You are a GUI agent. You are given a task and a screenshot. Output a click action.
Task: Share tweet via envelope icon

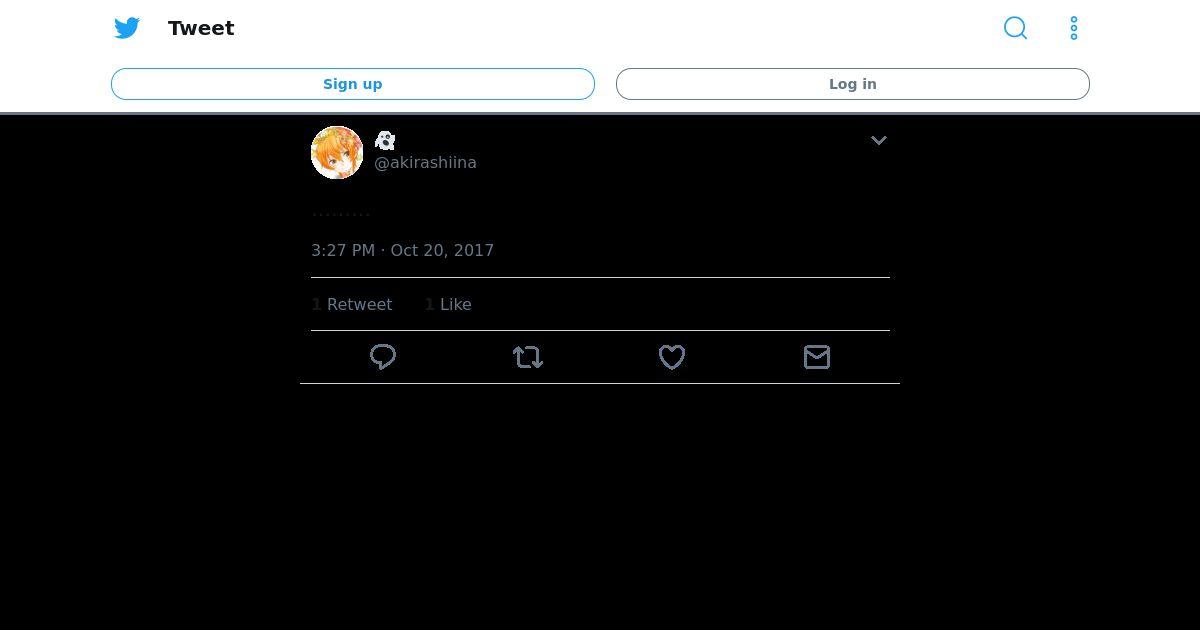(x=817, y=357)
